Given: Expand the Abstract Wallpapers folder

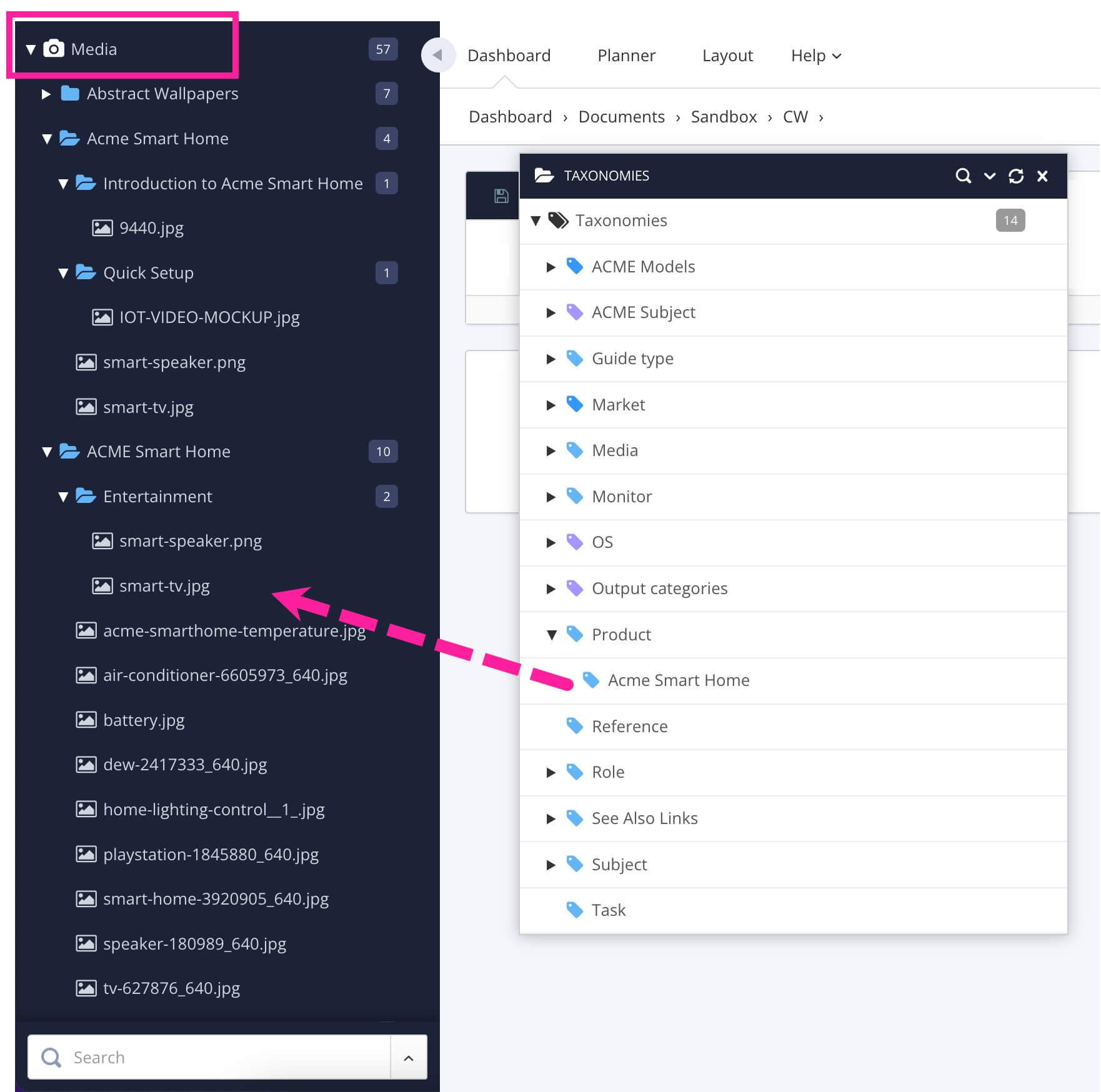Looking at the screenshot, I should [x=46, y=94].
